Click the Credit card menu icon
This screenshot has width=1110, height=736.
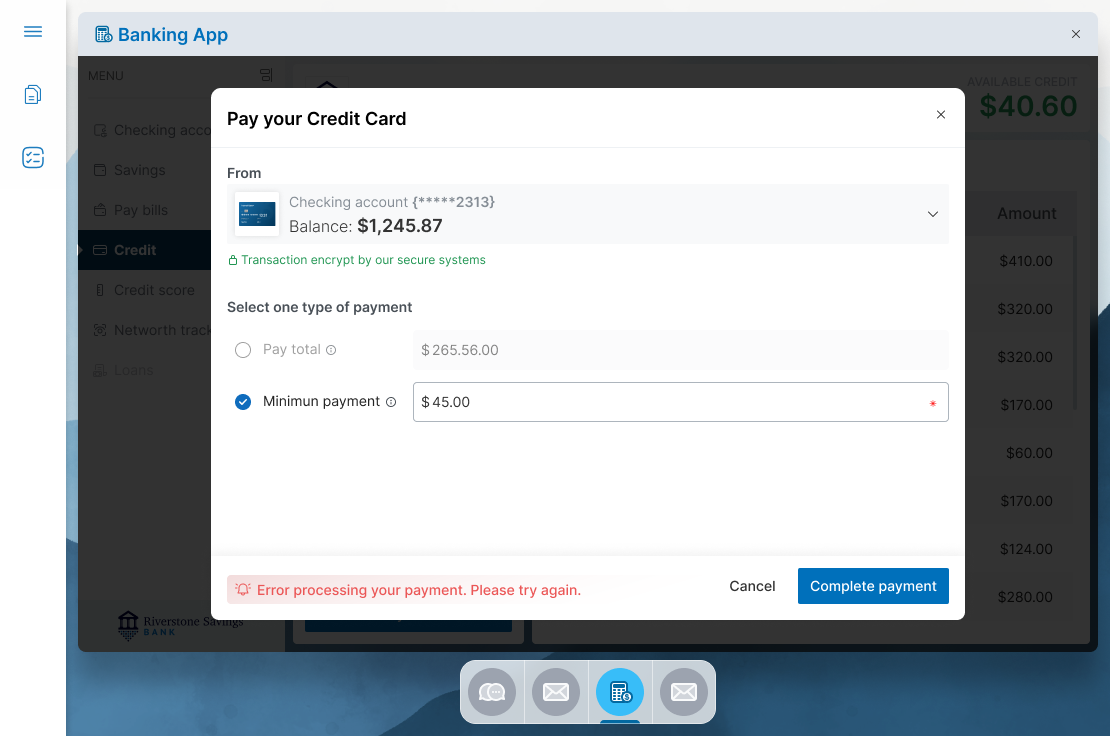(100, 250)
